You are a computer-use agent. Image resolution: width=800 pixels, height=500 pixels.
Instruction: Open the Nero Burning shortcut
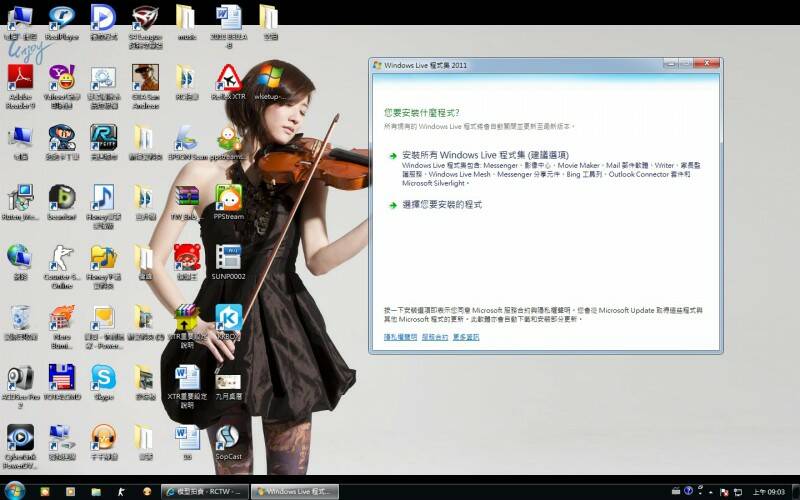click(62, 327)
